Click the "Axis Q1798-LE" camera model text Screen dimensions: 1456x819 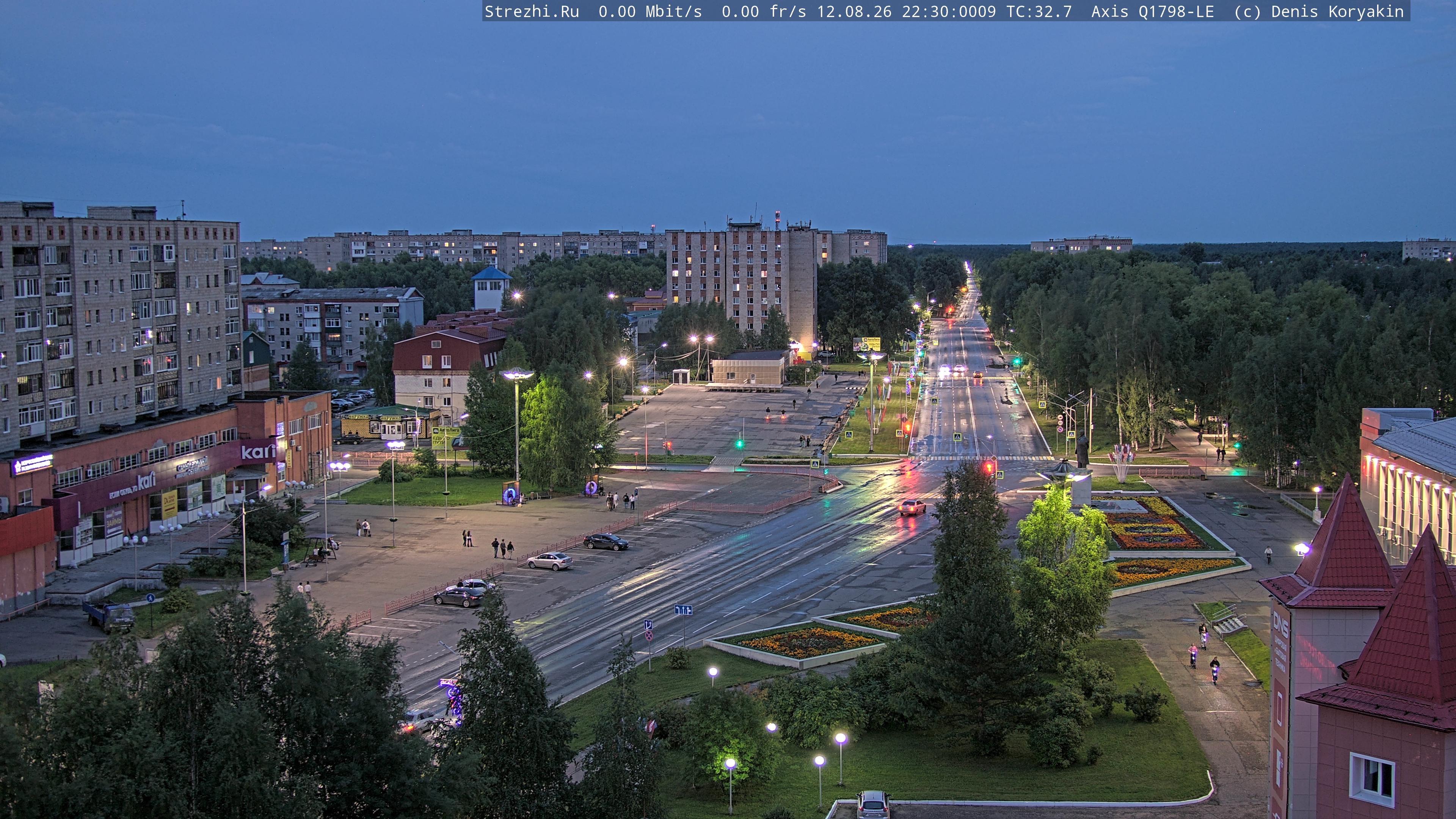click(1153, 11)
